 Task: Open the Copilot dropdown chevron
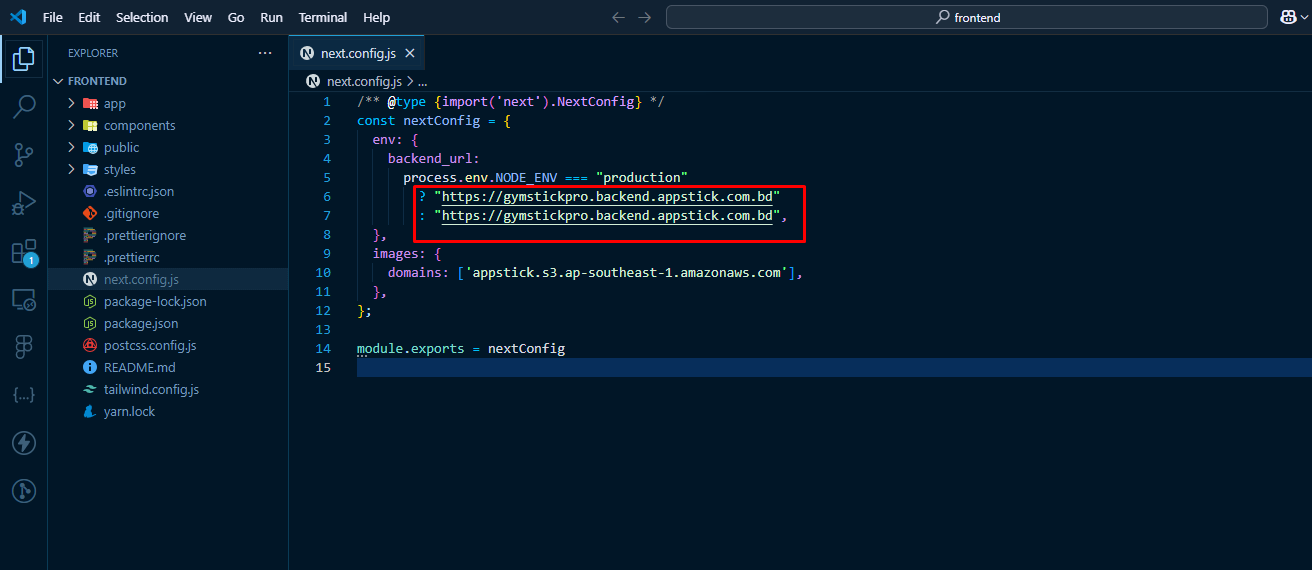[1306, 17]
